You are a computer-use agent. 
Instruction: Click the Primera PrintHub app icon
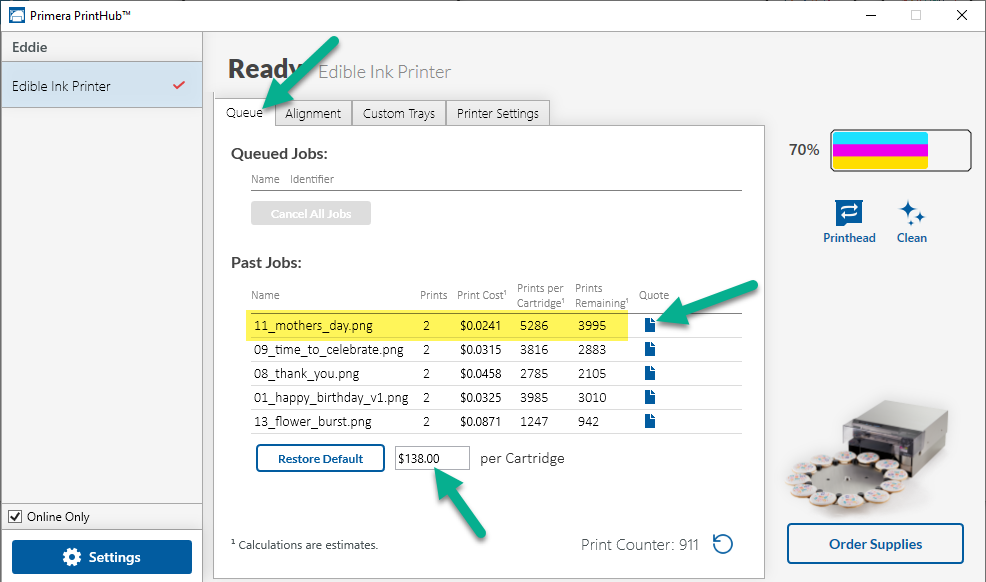(16, 15)
